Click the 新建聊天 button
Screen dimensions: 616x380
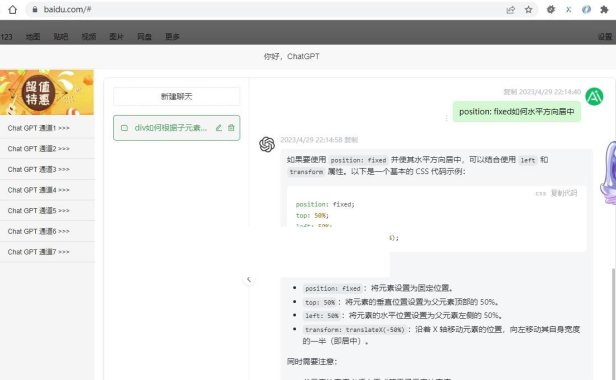tap(176, 97)
